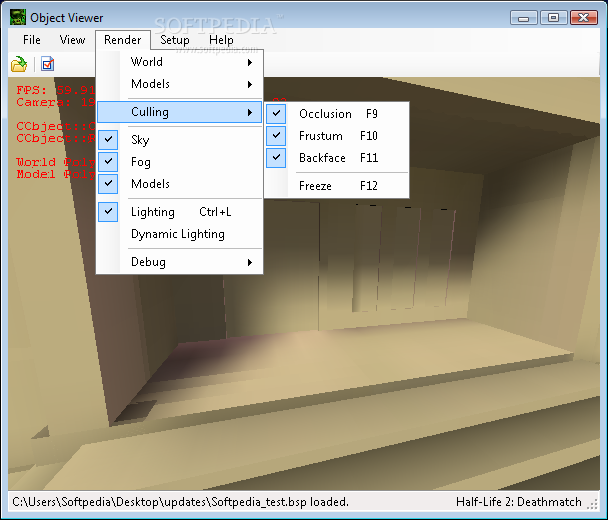Viewport: 608px width, 520px height.
Task: Open the Help menu
Action: 221,40
